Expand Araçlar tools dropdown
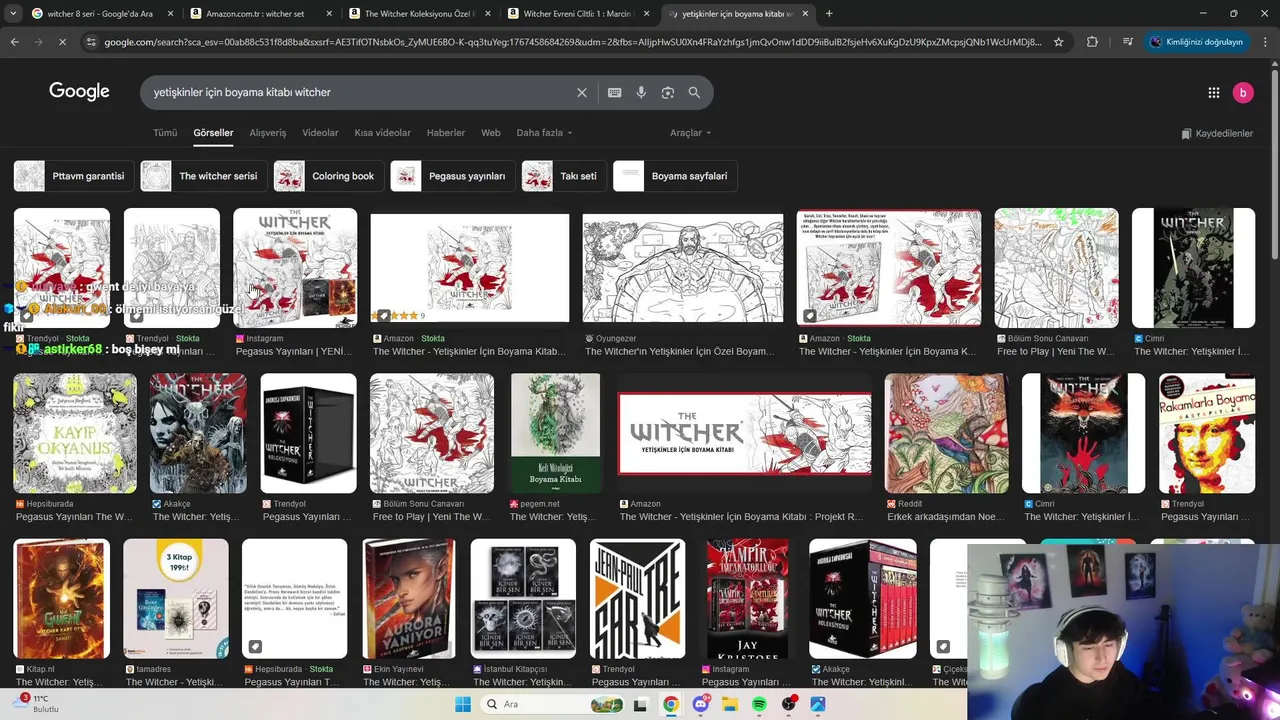Viewport: 1280px width, 720px height. [690, 132]
